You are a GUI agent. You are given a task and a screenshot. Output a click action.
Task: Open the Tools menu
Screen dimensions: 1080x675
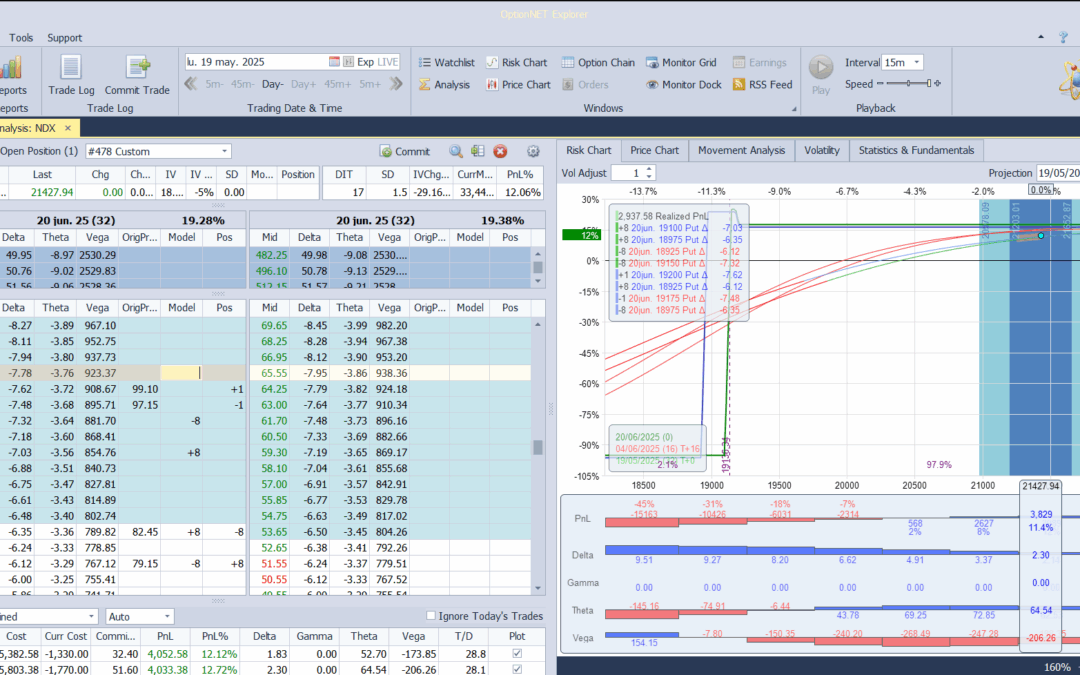point(21,37)
